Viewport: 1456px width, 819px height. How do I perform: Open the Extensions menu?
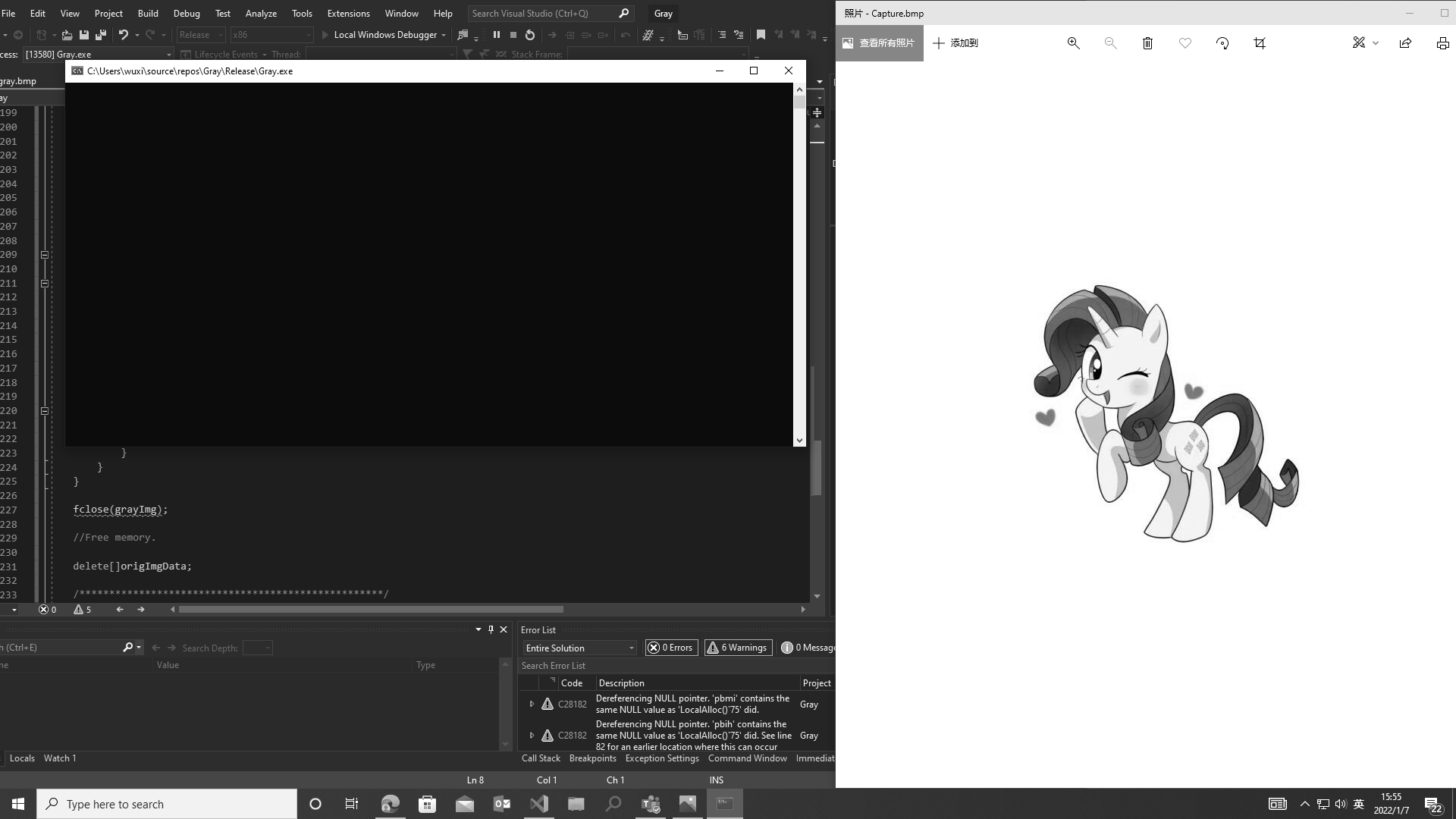tap(348, 14)
